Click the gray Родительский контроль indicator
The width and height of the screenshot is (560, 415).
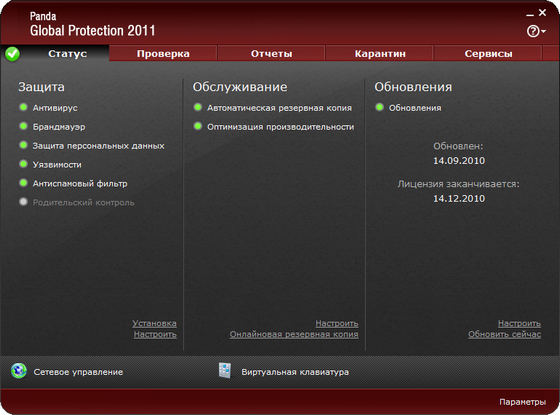(x=24, y=202)
